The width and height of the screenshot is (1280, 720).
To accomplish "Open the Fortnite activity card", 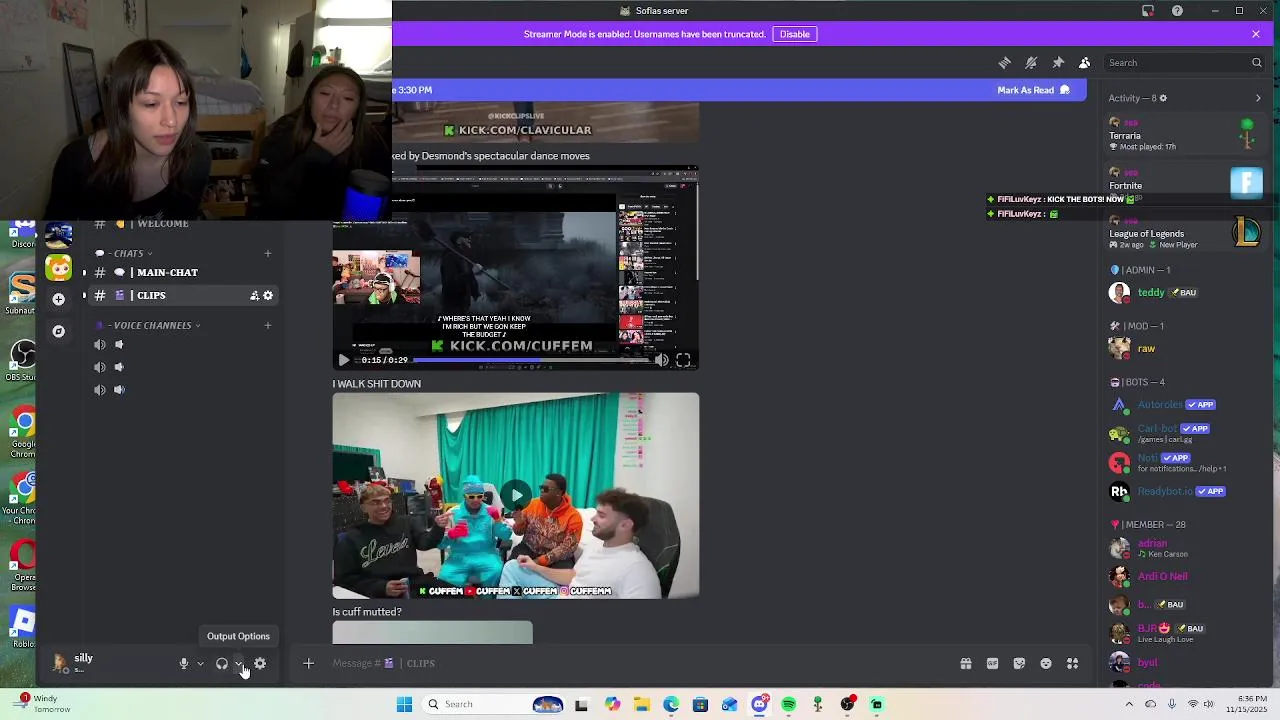I will click(x=1186, y=185).
